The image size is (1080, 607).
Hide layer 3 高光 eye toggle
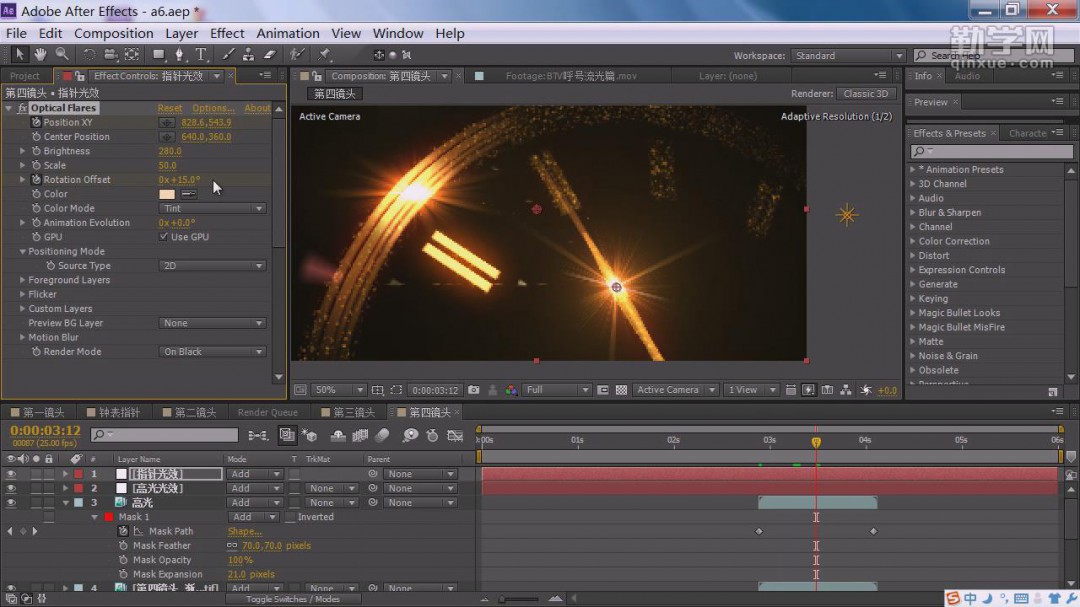pos(10,503)
